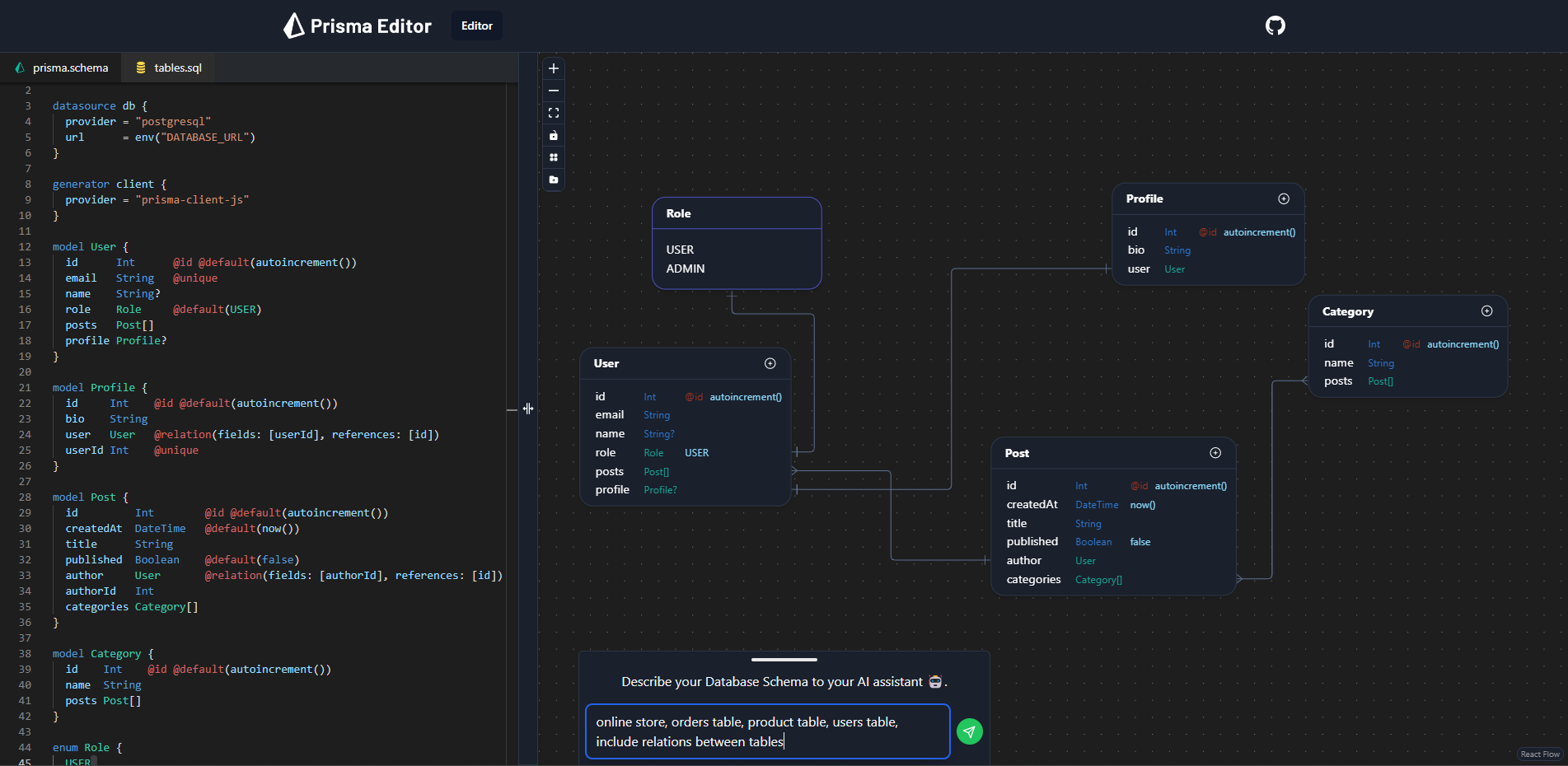Click 'generator client {' code line
Image resolution: width=1568 pixels, height=766 pixels.
110,184
